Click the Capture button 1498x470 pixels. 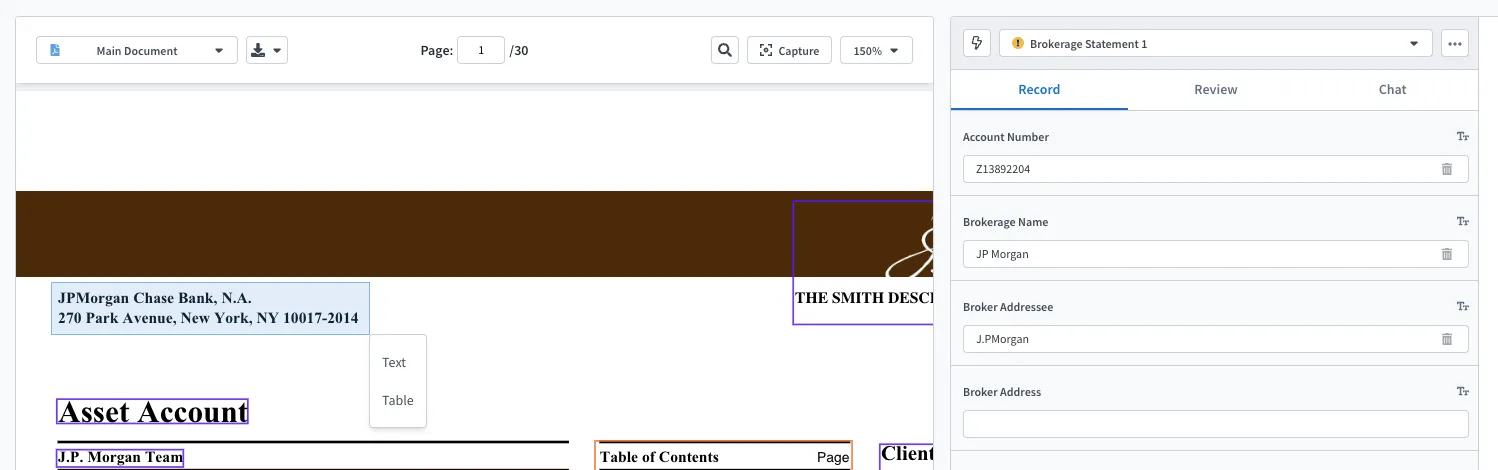[789, 50]
